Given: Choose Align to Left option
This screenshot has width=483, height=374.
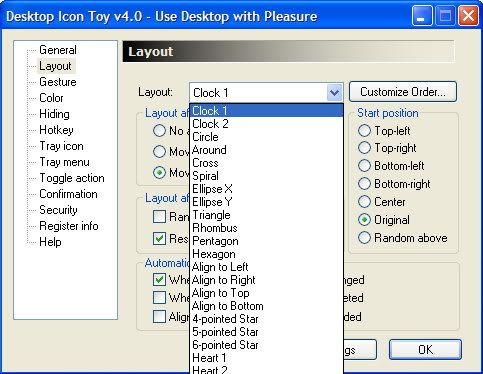Looking at the screenshot, I should [267, 267].
